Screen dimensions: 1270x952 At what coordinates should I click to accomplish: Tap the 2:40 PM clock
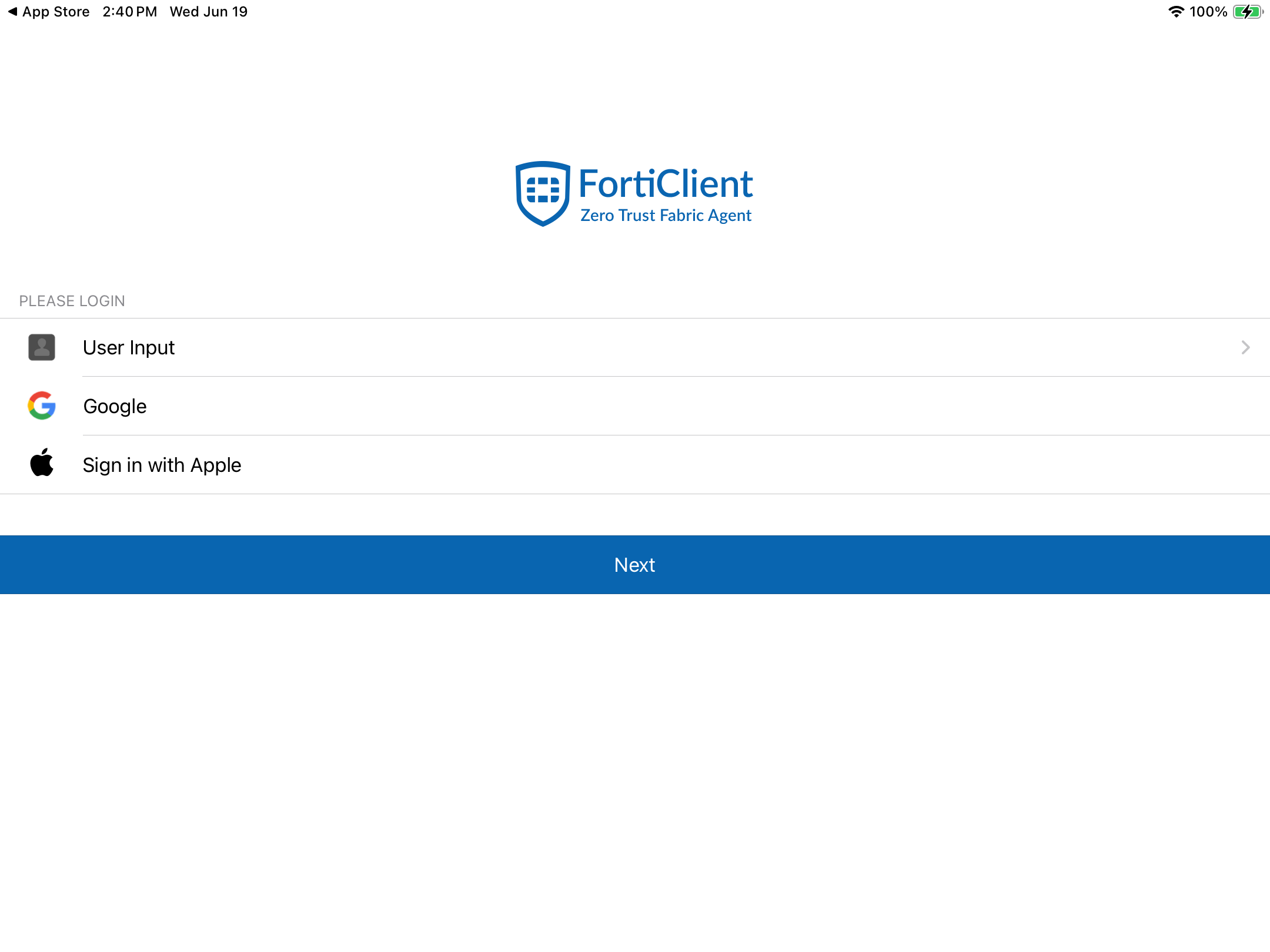(130, 12)
